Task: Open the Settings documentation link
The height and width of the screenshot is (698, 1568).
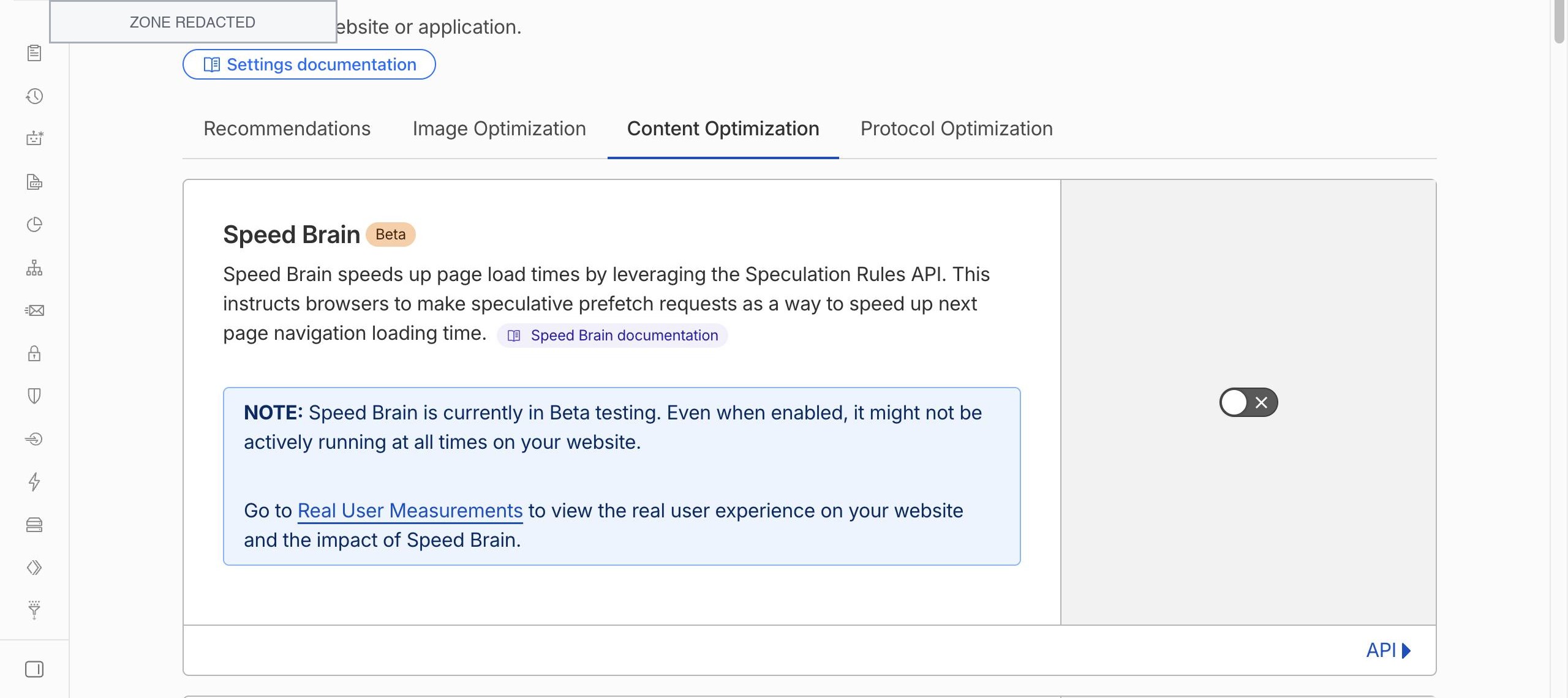Action: tap(309, 64)
